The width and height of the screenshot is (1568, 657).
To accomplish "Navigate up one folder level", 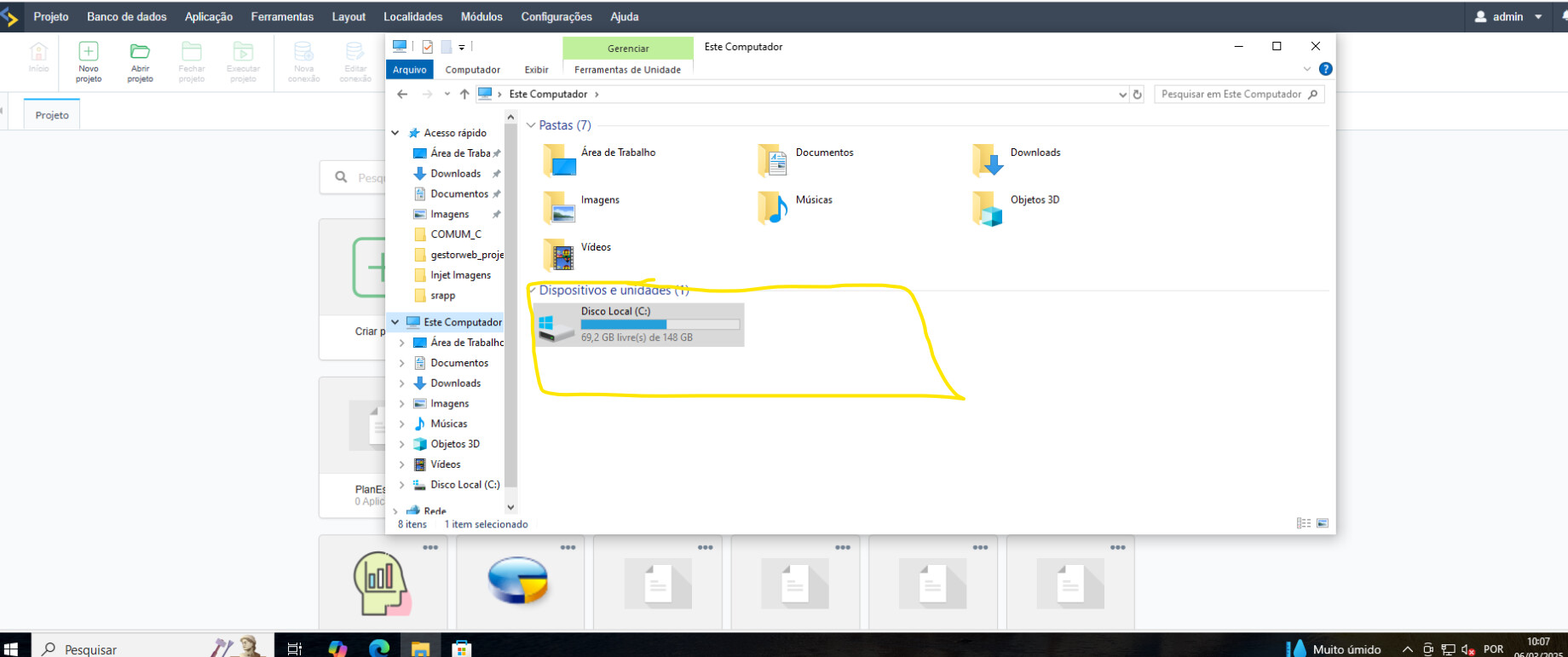I will pyautogui.click(x=464, y=95).
